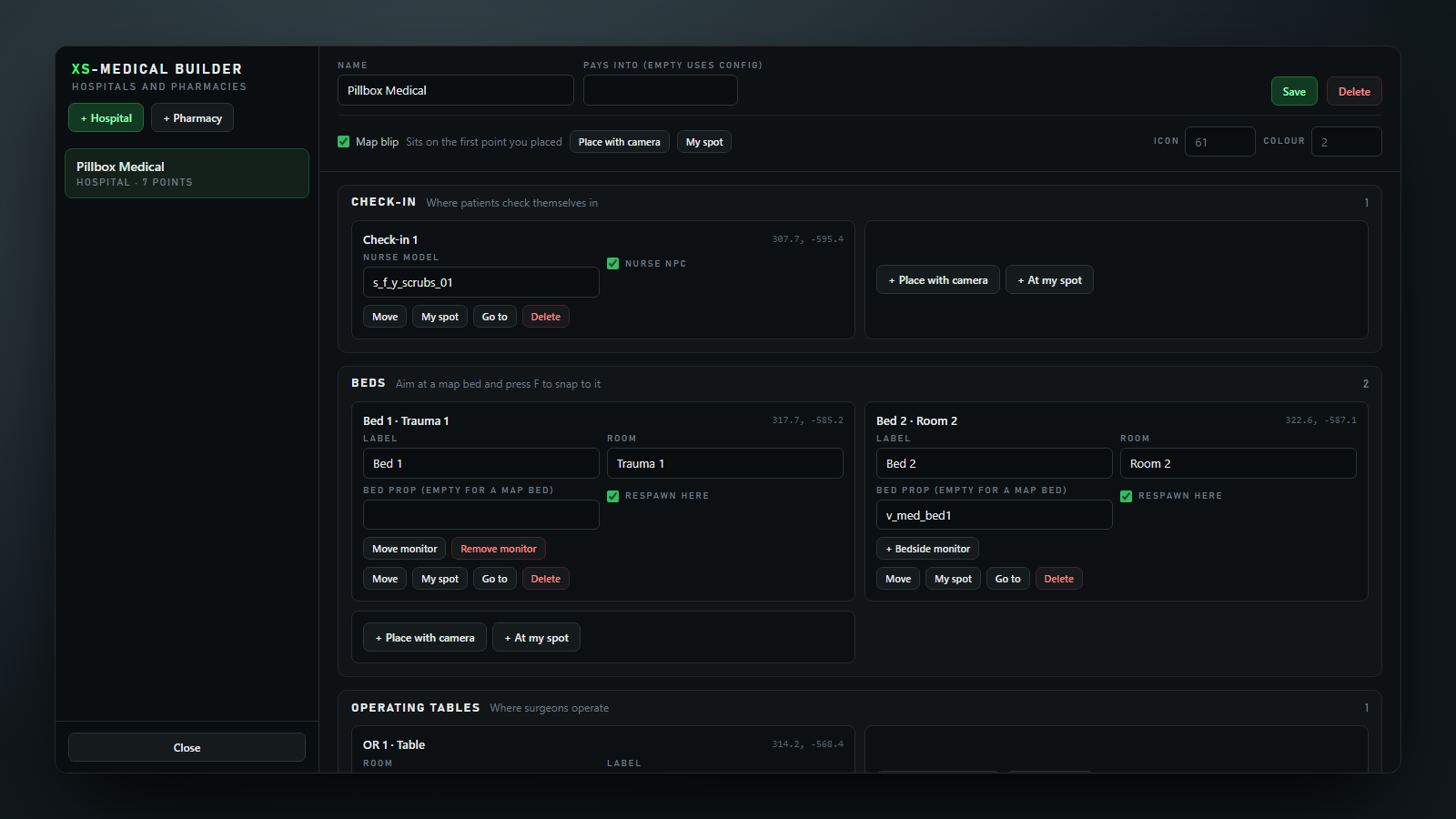Add a new Pharmacy
Image resolution: width=1456 pixels, height=819 pixels.
[x=192, y=117]
